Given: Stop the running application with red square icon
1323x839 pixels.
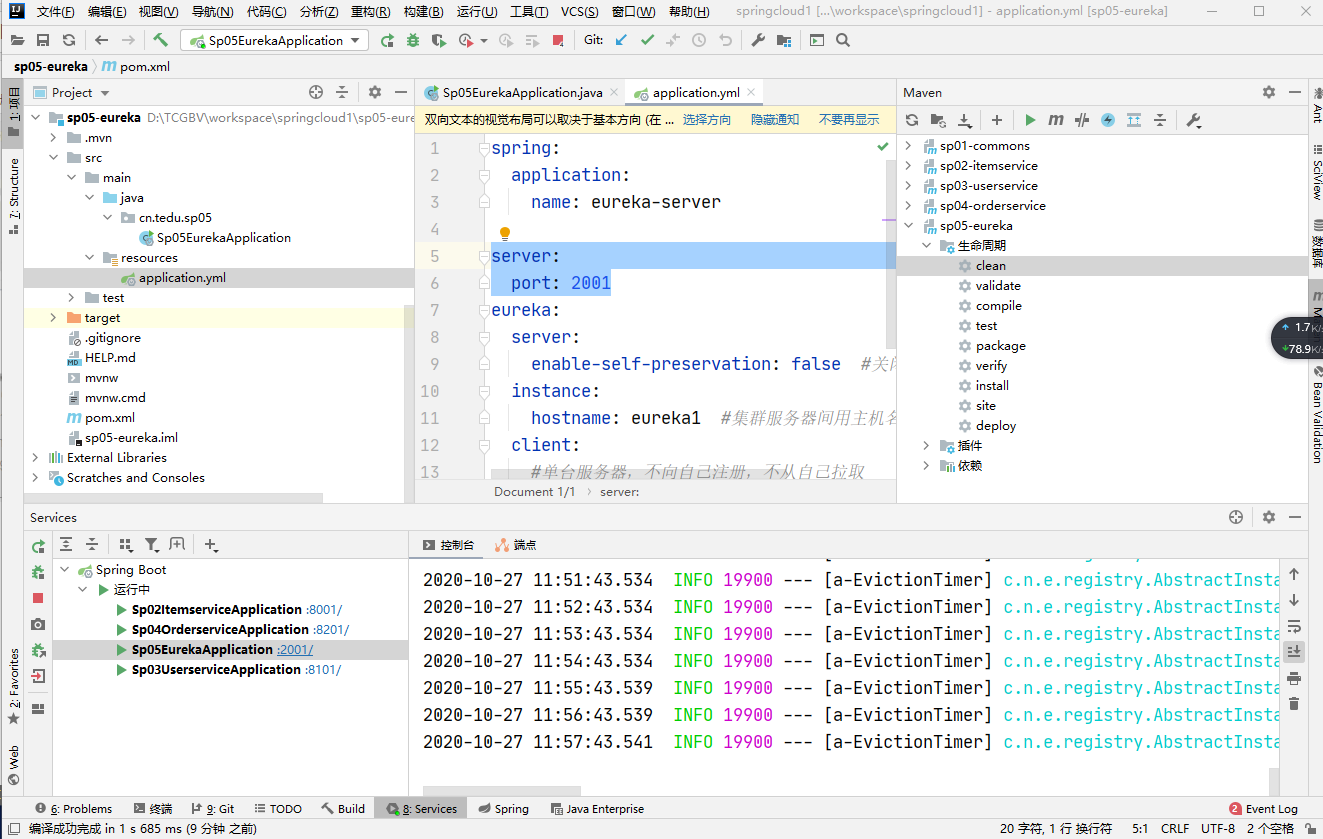Looking at the screenshot, I should pos(558,39).
